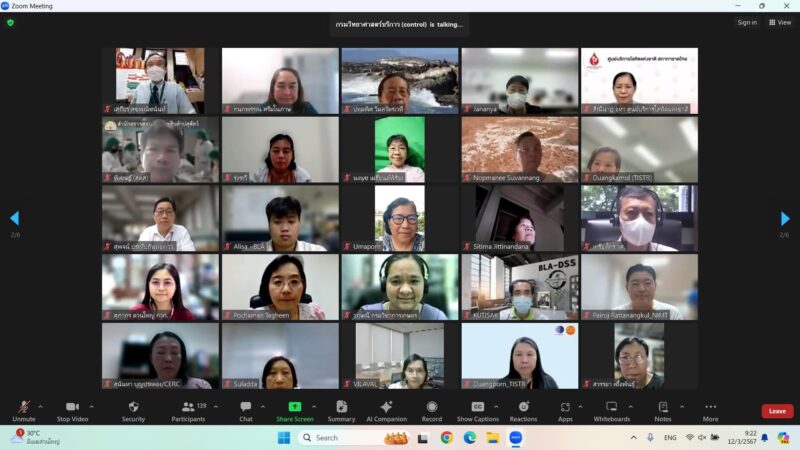The width and height of the screenshot is (800, 450).
Task: Select Pairoj Rattanangkul_NIMT video tile
Action: click(x=640, y=287)
